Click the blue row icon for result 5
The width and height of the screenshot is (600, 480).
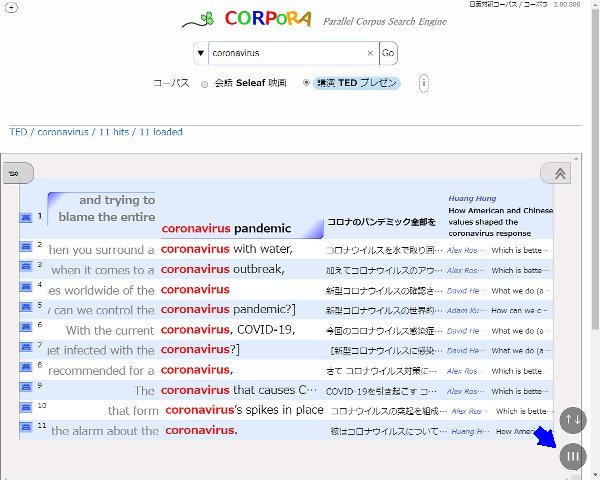point(25,310)
